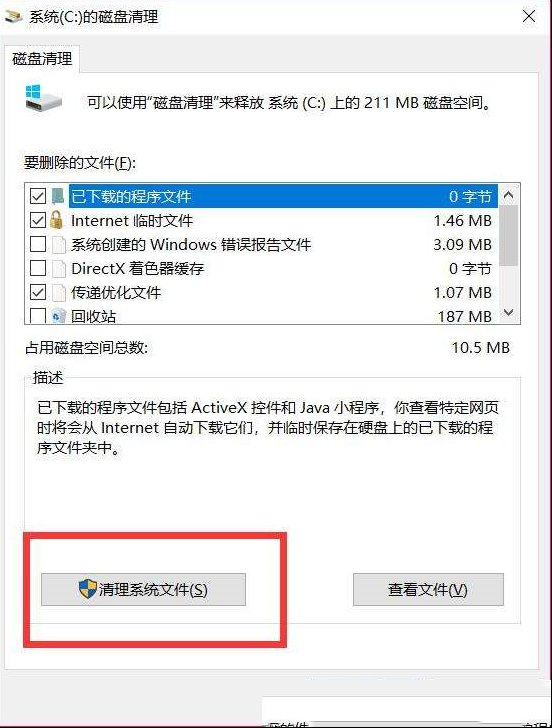This screenshot has width=552, height=728.
Task: Click the file list scroll up arrow
Action: [x=508, y=195]
